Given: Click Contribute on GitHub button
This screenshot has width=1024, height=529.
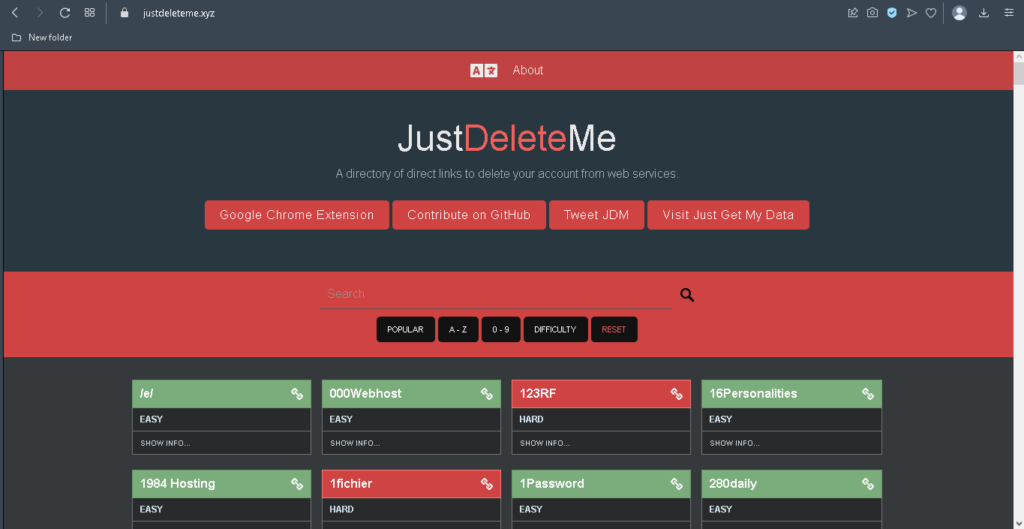Looking at the screenshot, I should [x=469, y=215].
